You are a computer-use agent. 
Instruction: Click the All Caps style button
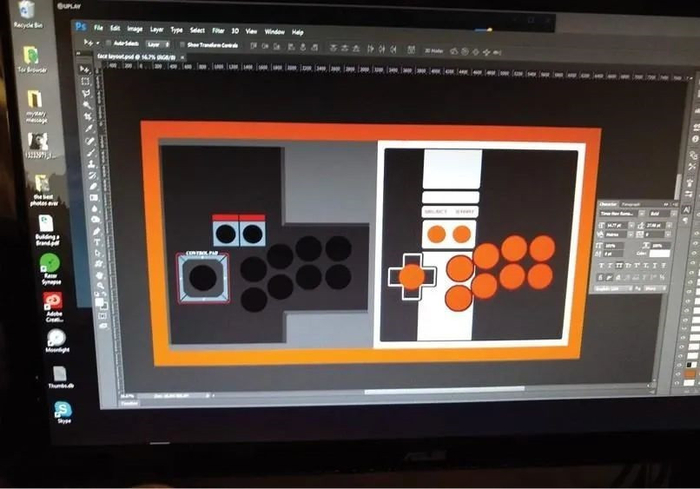coord(619,266)
